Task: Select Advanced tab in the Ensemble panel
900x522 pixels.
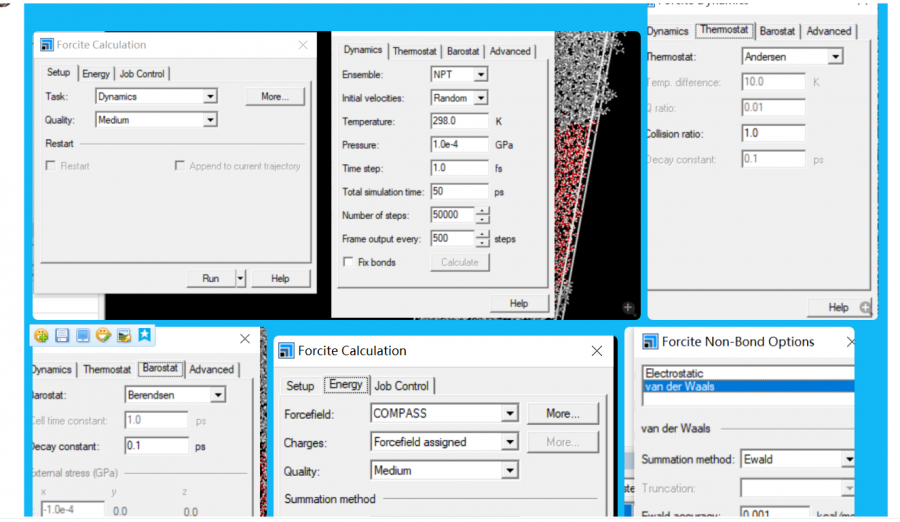Action: click(510, 51)
